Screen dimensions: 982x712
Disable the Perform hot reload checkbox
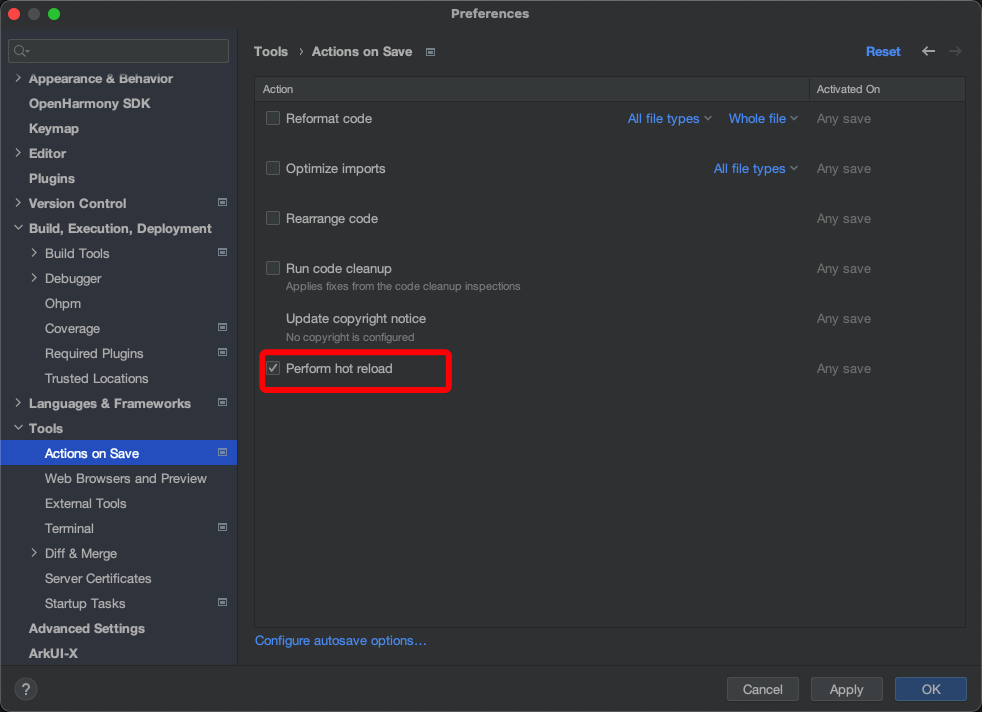pyautogui.click(x=273, y=368)
